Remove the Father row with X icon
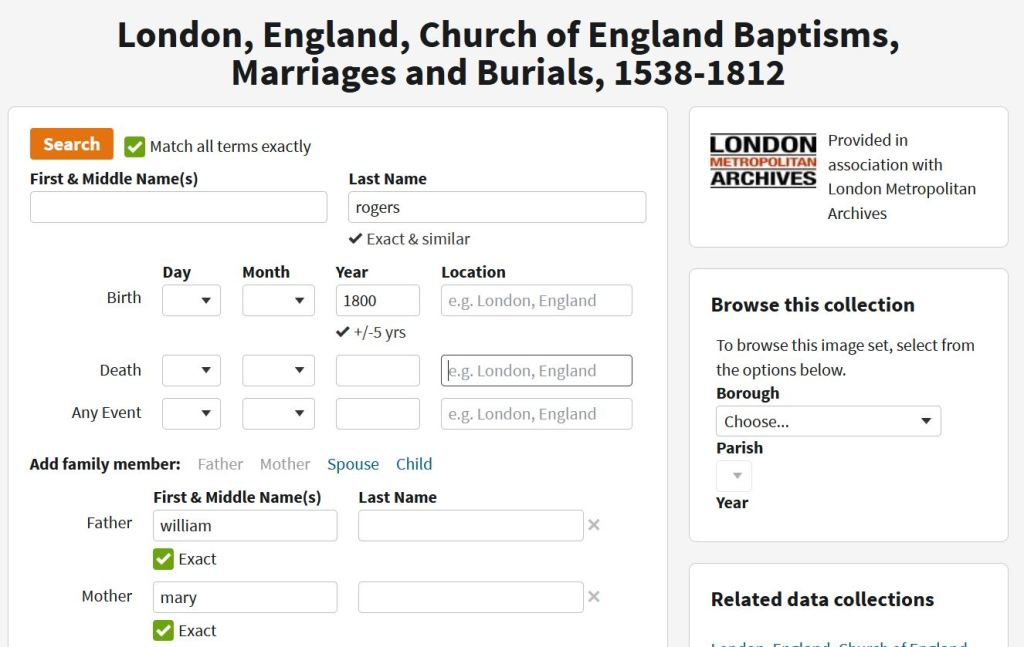Viewport: 1024px width, 647px height. (x=594, y=525)
